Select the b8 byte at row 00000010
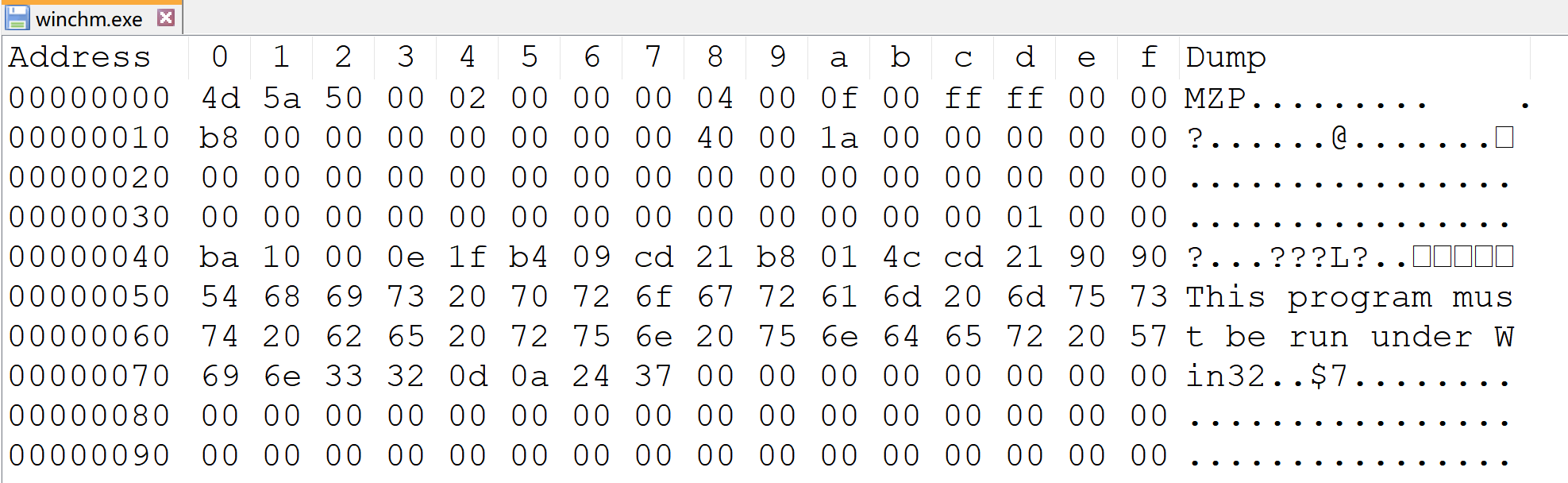Screen dimensions: 1568x483 pos(220,137)
